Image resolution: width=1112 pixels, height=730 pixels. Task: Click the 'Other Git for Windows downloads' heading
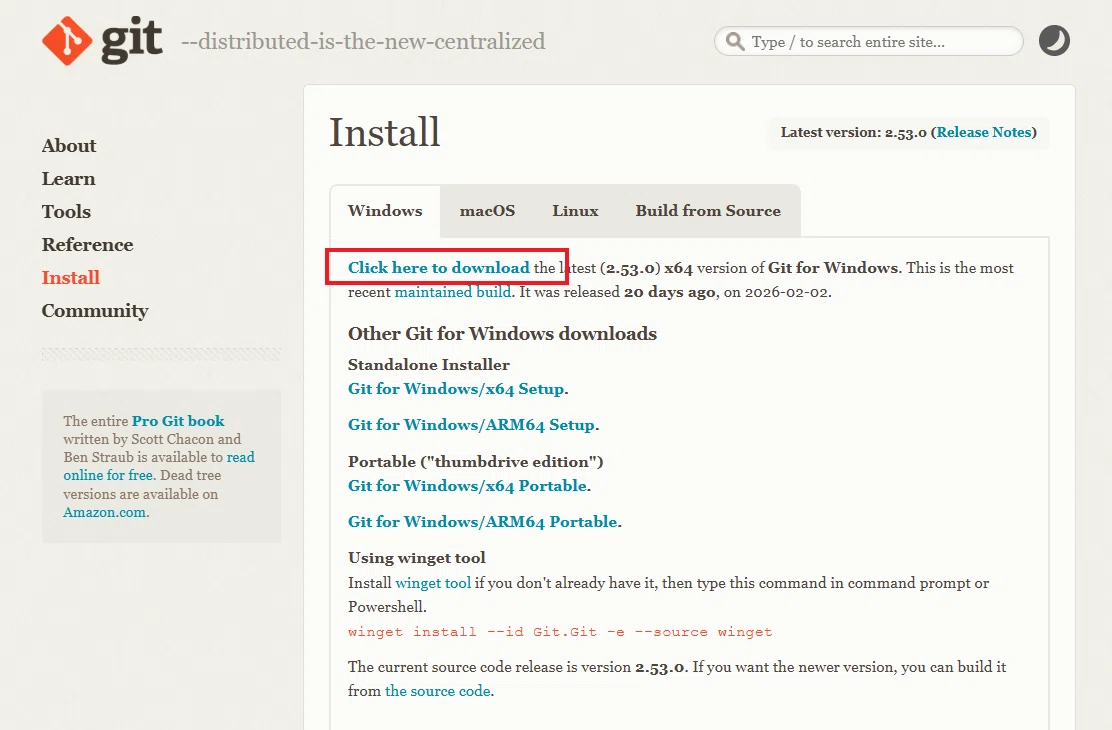(502, 333)
